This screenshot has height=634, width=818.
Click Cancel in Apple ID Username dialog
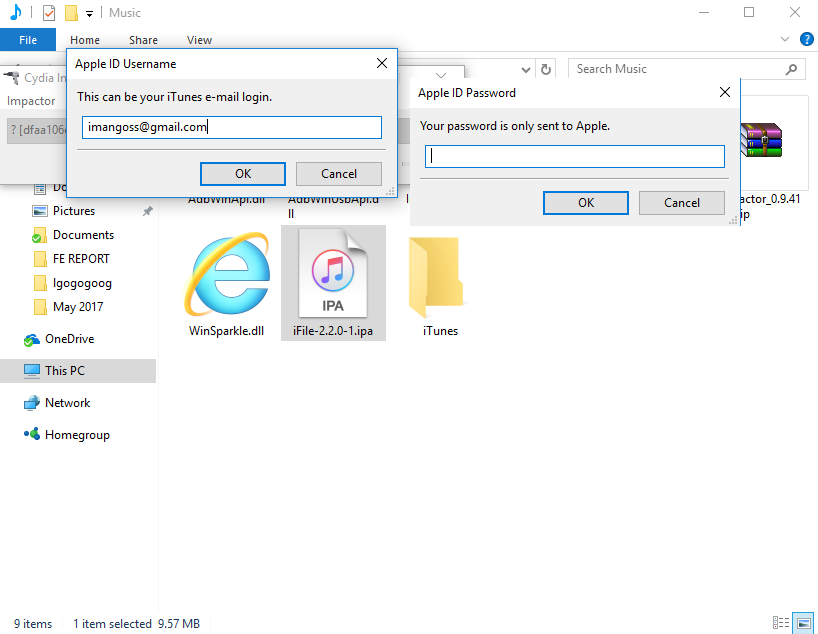(x=339, y=174)
